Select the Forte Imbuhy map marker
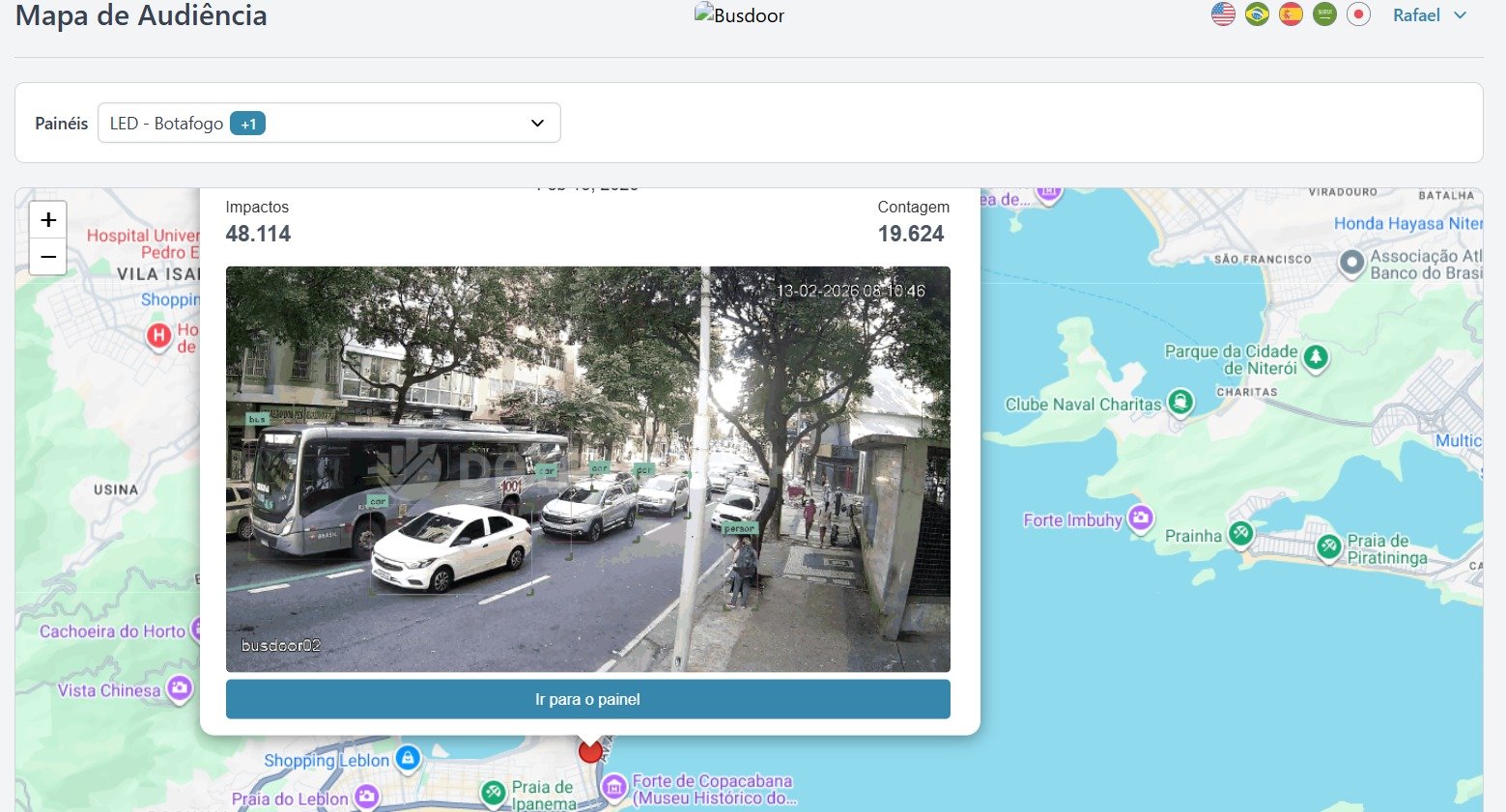The width and height of the screenshot is (1506, 812). 1141,518
